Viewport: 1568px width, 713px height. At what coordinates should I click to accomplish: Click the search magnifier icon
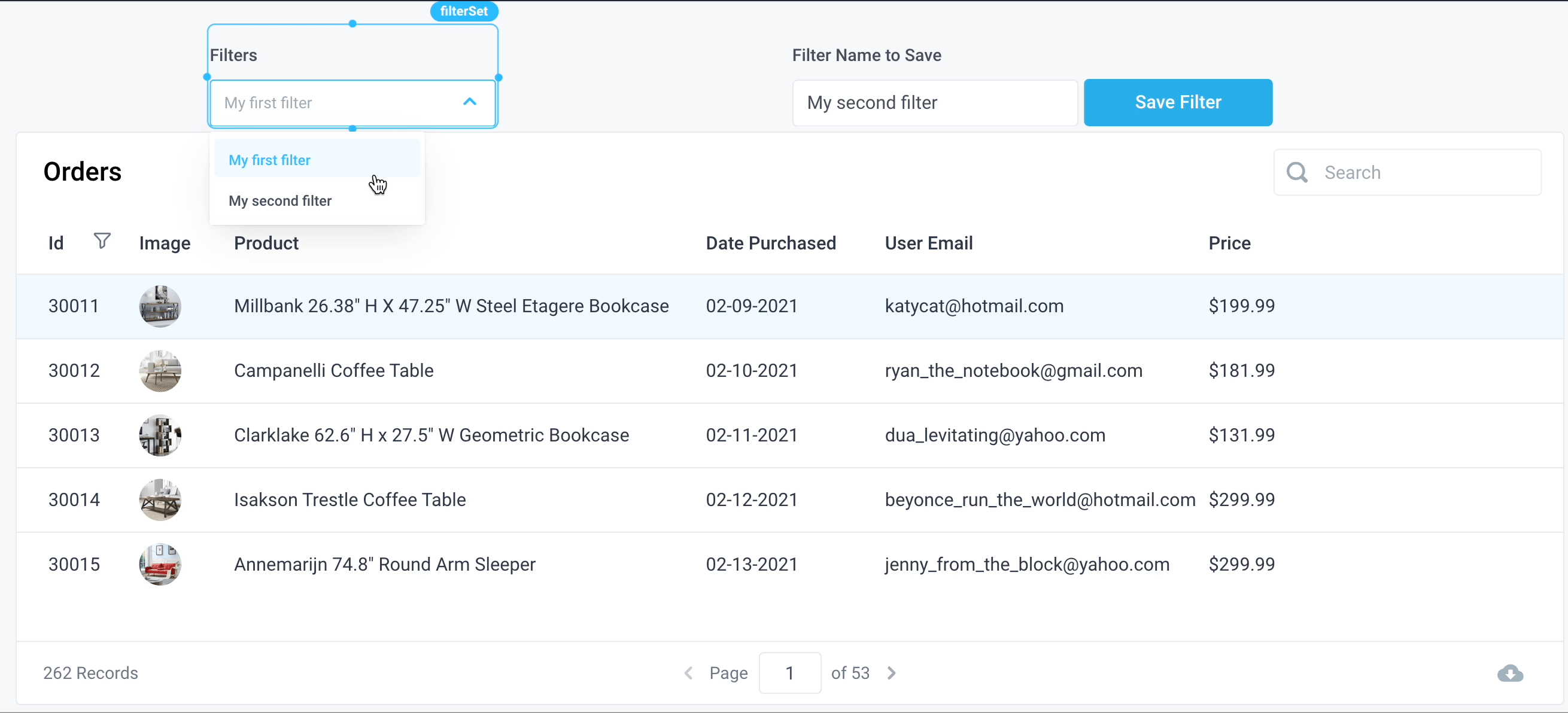(x=1296, y=172)
